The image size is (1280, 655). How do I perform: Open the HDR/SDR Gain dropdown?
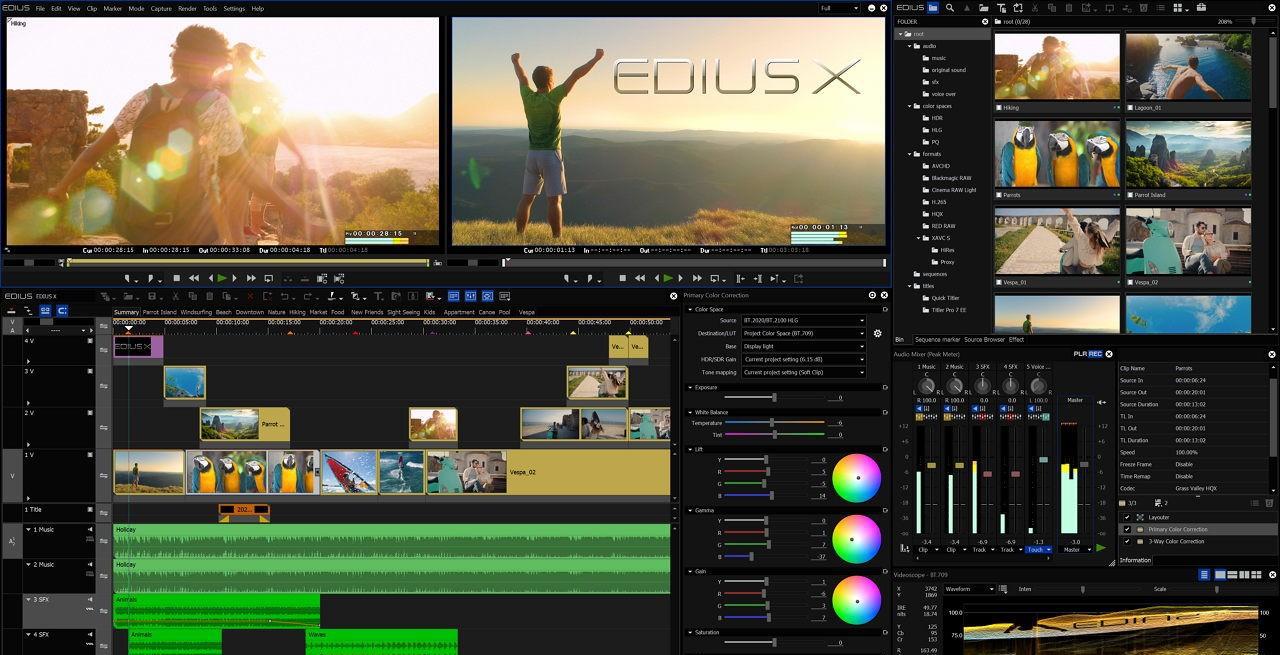coord(803,359)
